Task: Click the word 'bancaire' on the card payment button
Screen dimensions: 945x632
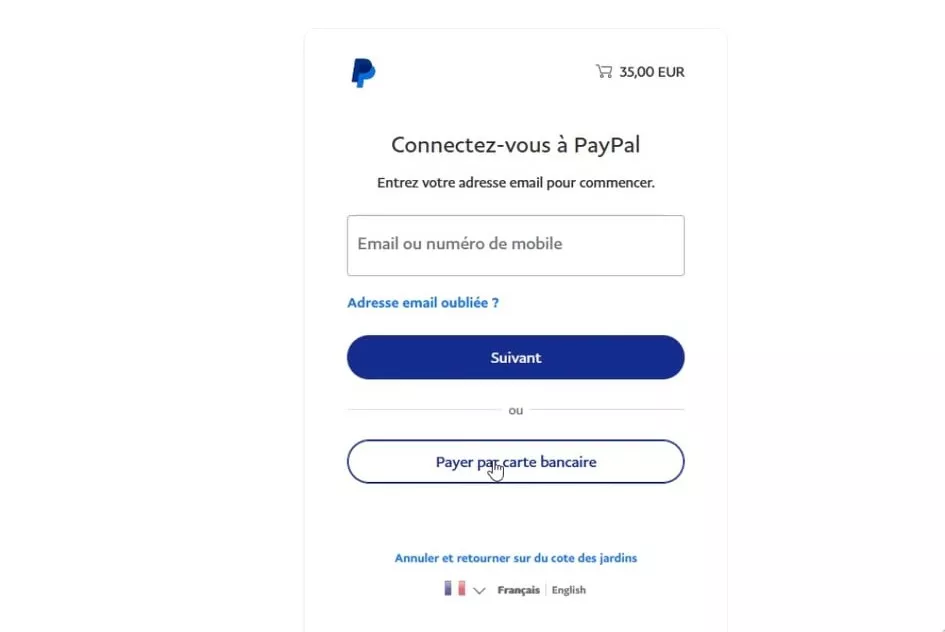Action: pyautogui.click(x=568, y=461)
